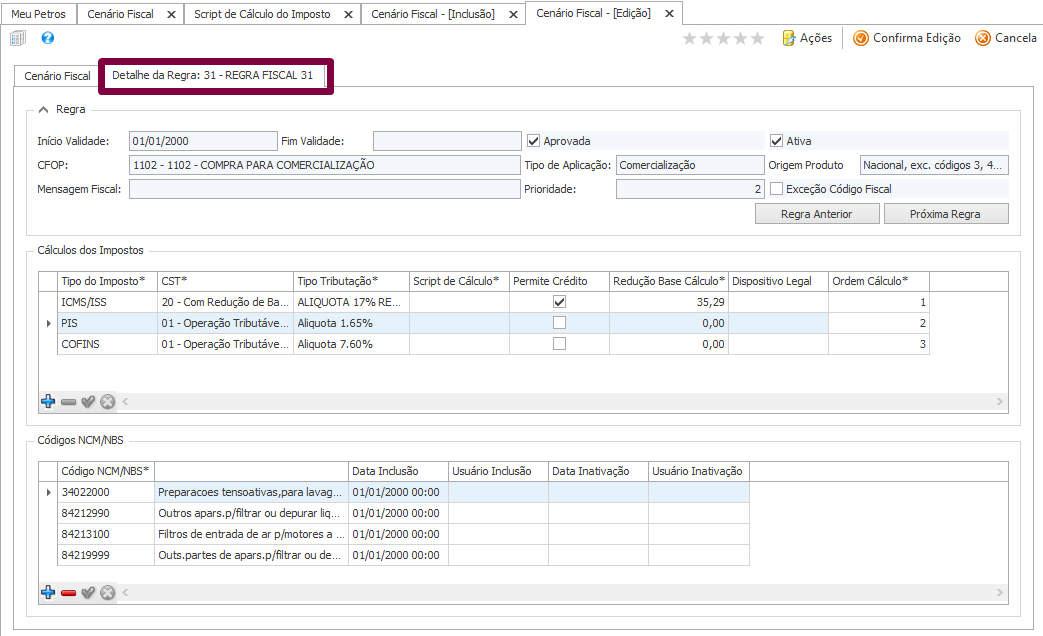This screenshot has height=636, width=1043.
Task: Open Tipo de Aplicação dropdown
Action: (690, 165)
